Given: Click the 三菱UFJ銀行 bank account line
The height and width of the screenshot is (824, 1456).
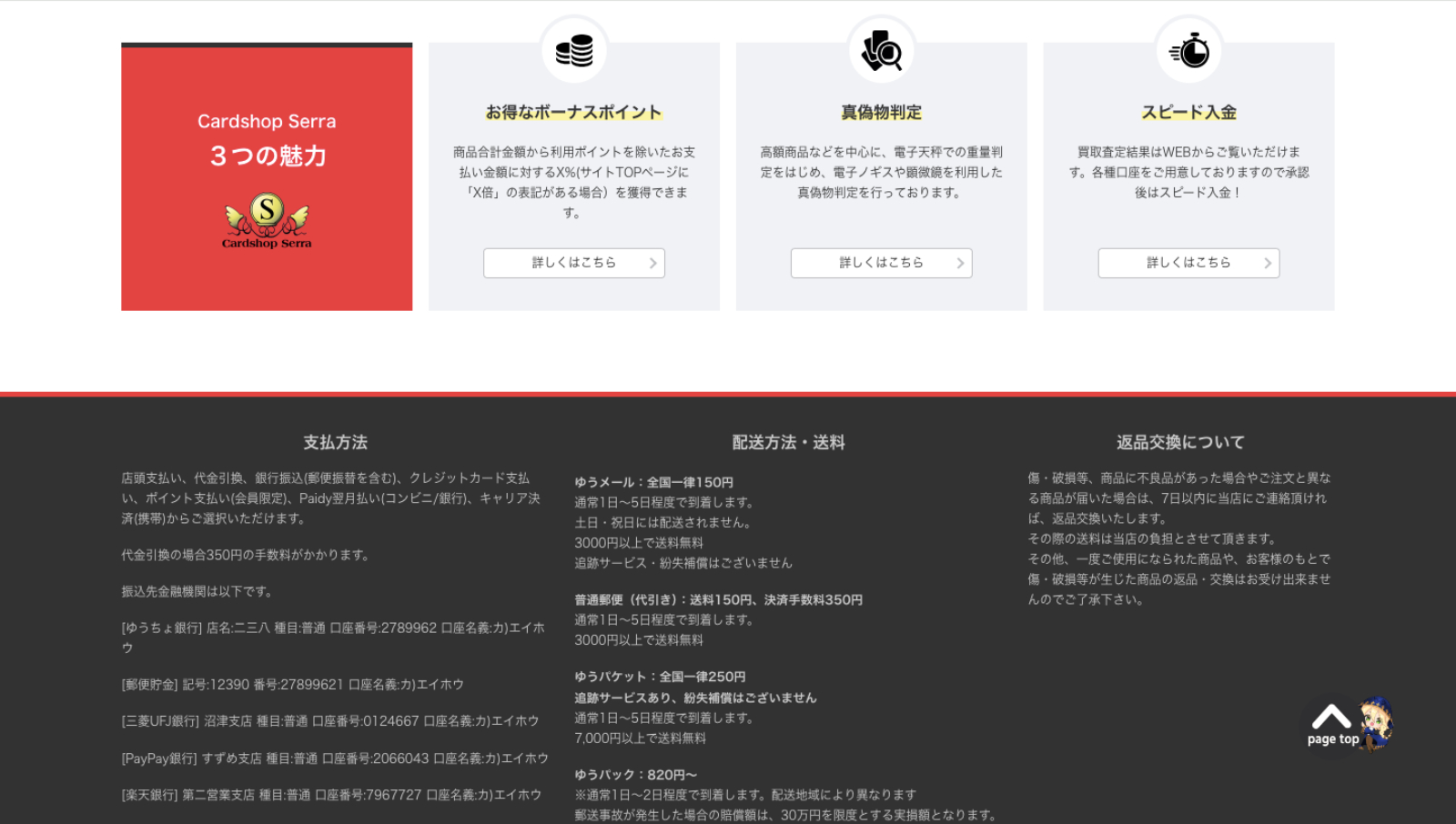Looking at the screenshot, I should [330, 721].
